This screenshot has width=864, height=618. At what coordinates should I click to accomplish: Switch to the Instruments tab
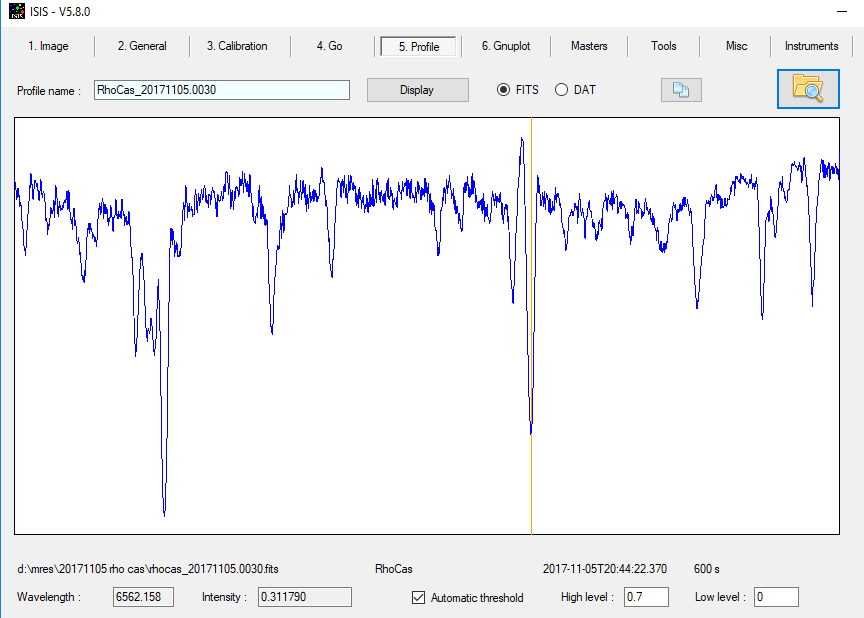pos(811,46)
